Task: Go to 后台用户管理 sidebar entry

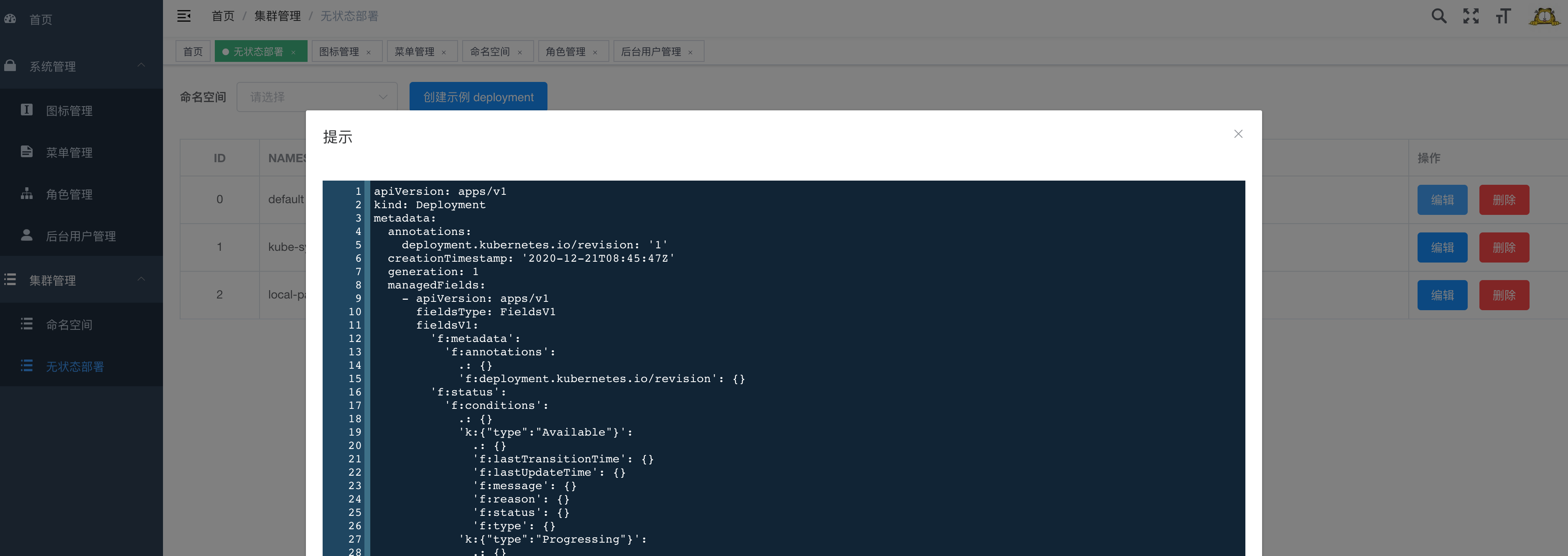Action: [x=80, y=236]
